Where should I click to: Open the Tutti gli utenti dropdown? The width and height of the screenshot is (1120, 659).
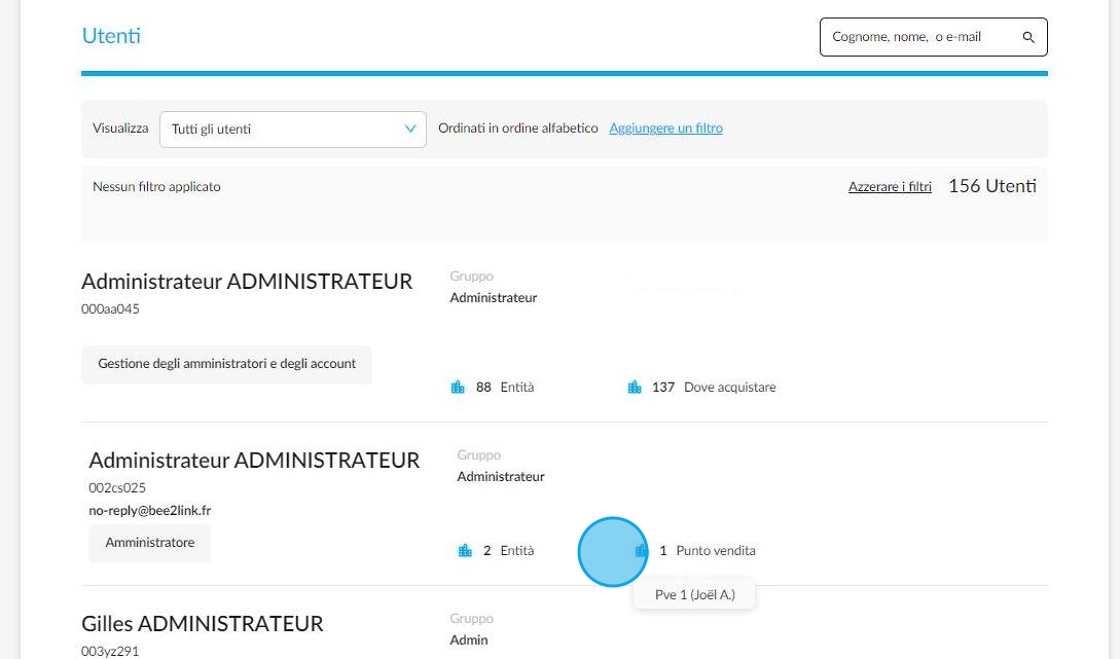pos(293,129)
